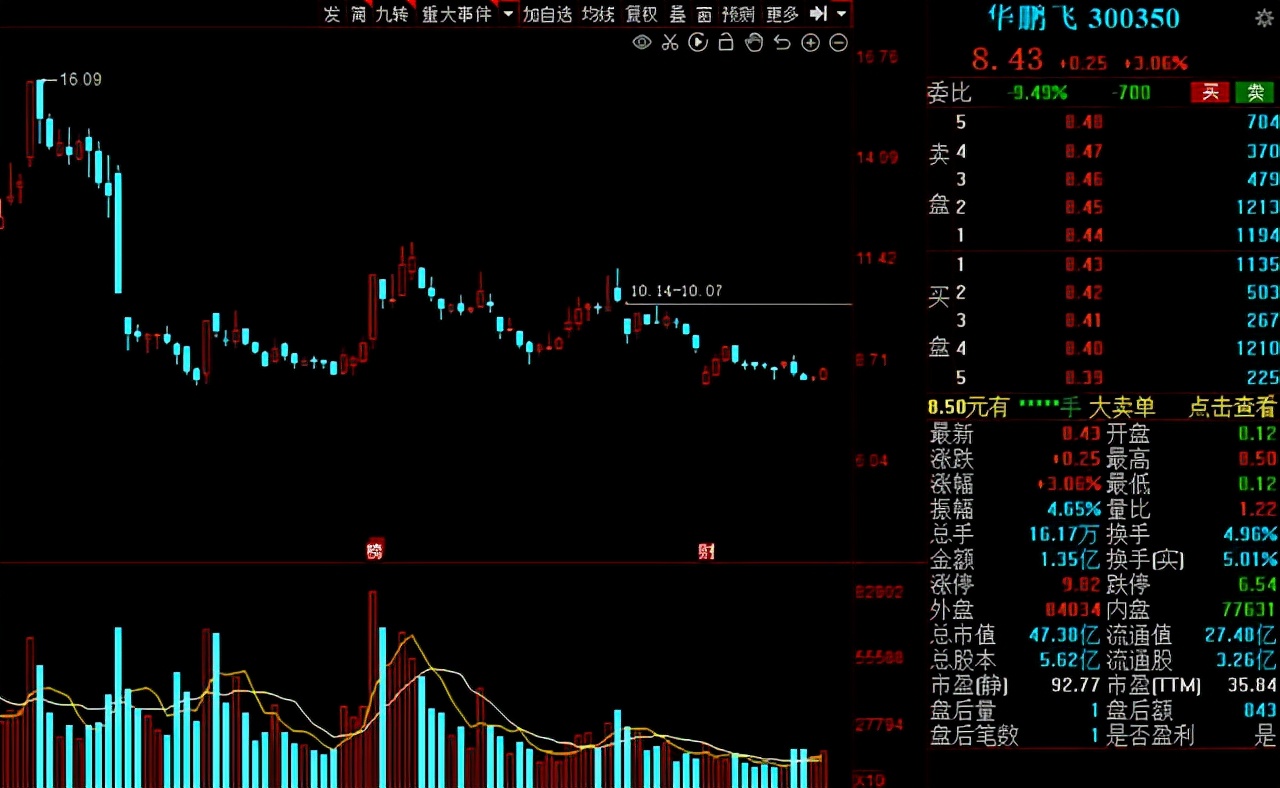Select the drawing brush icon
1280x788 pixels.
click(754, 42)
